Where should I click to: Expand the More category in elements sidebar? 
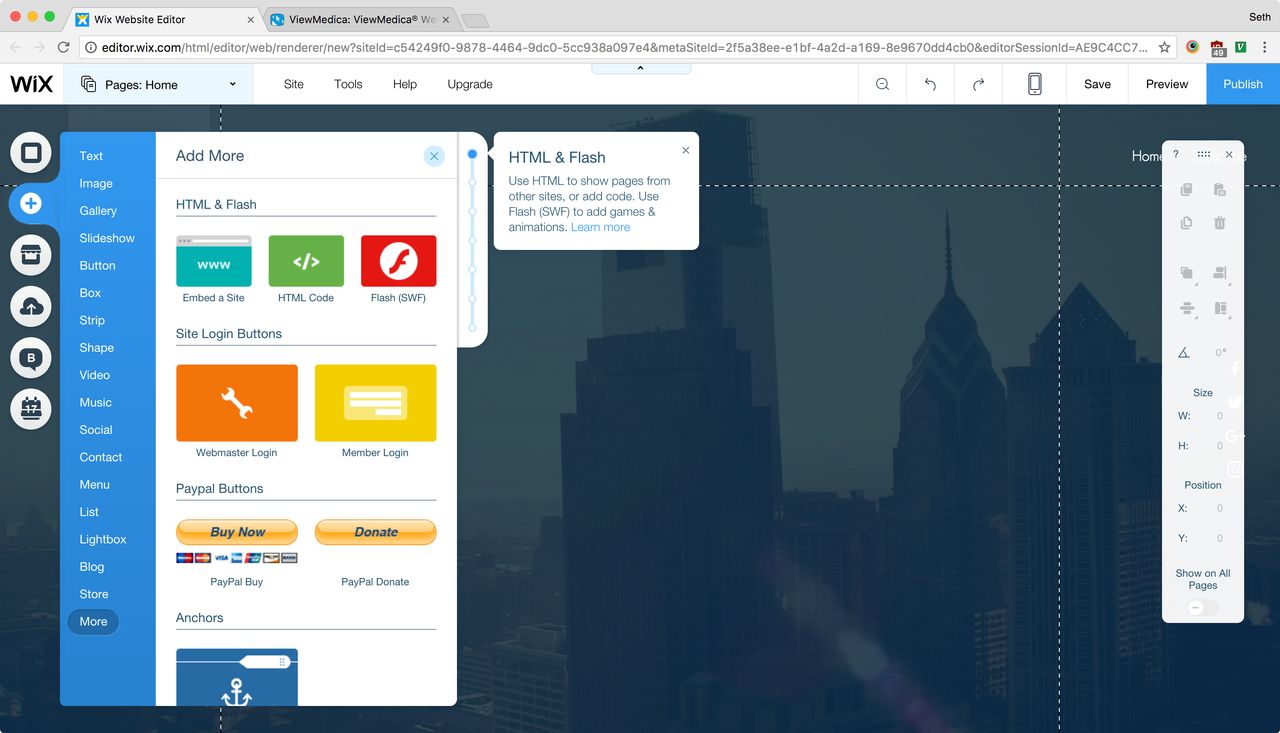click(92, 621)
